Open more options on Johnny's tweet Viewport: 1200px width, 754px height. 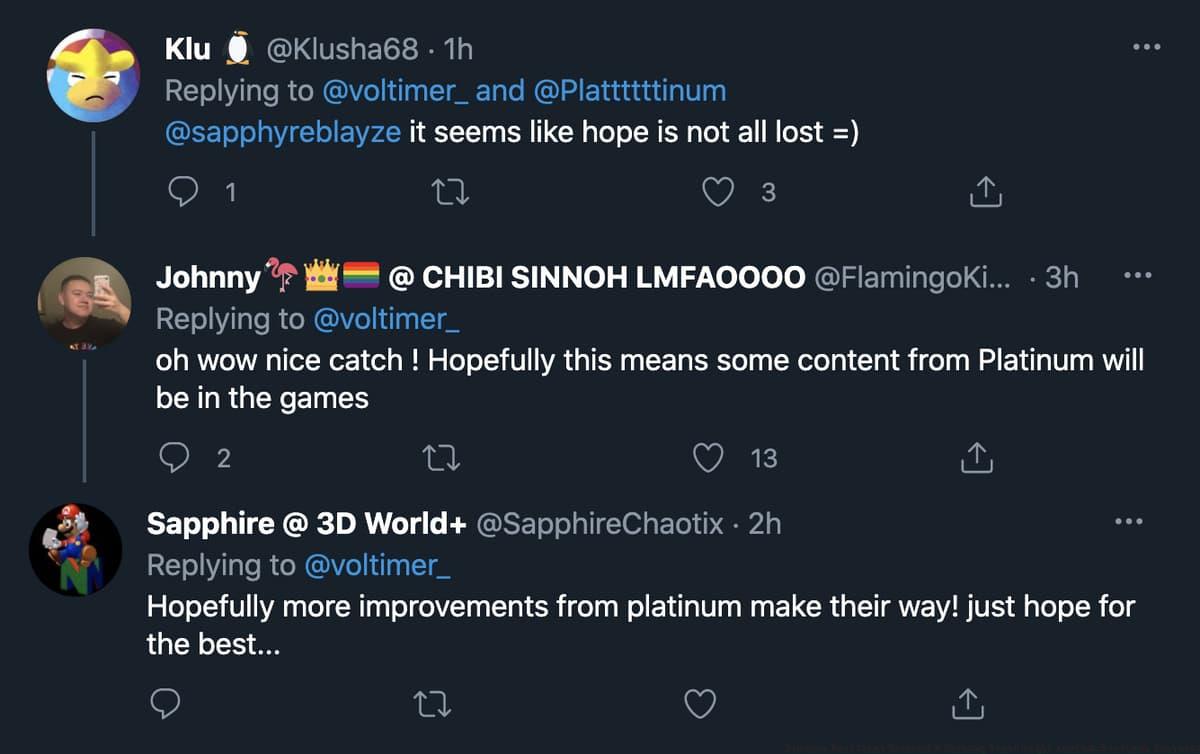(1136, 276)
